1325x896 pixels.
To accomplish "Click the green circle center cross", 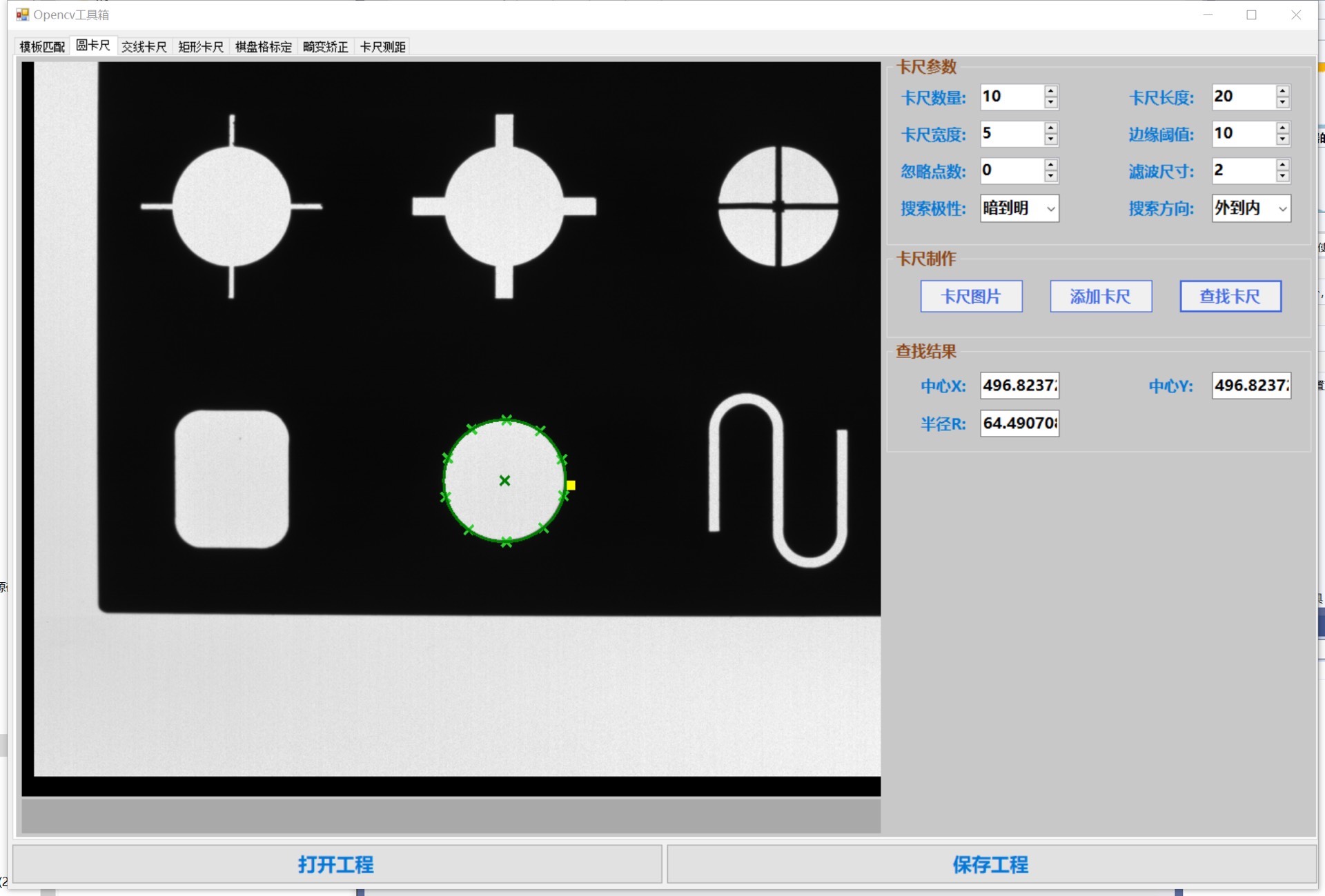I will pos(504,480).
